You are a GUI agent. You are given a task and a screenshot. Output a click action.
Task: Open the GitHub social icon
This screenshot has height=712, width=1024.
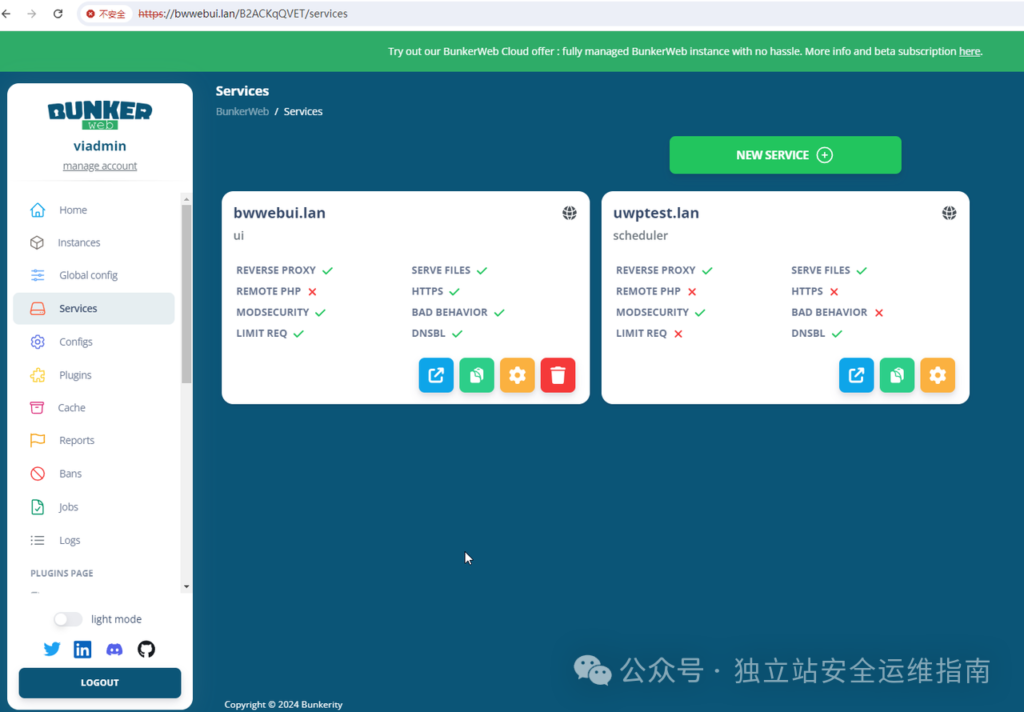click(146, 649)
